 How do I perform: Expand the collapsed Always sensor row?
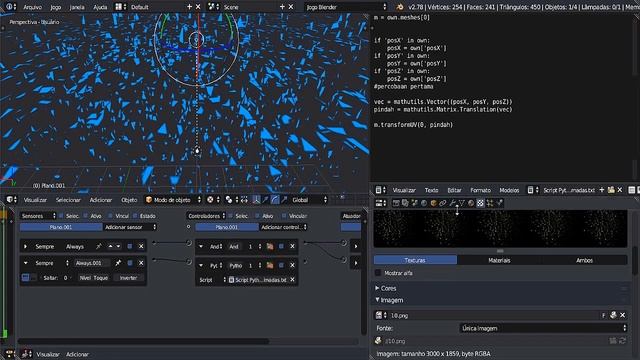click(x=26, y=246)
